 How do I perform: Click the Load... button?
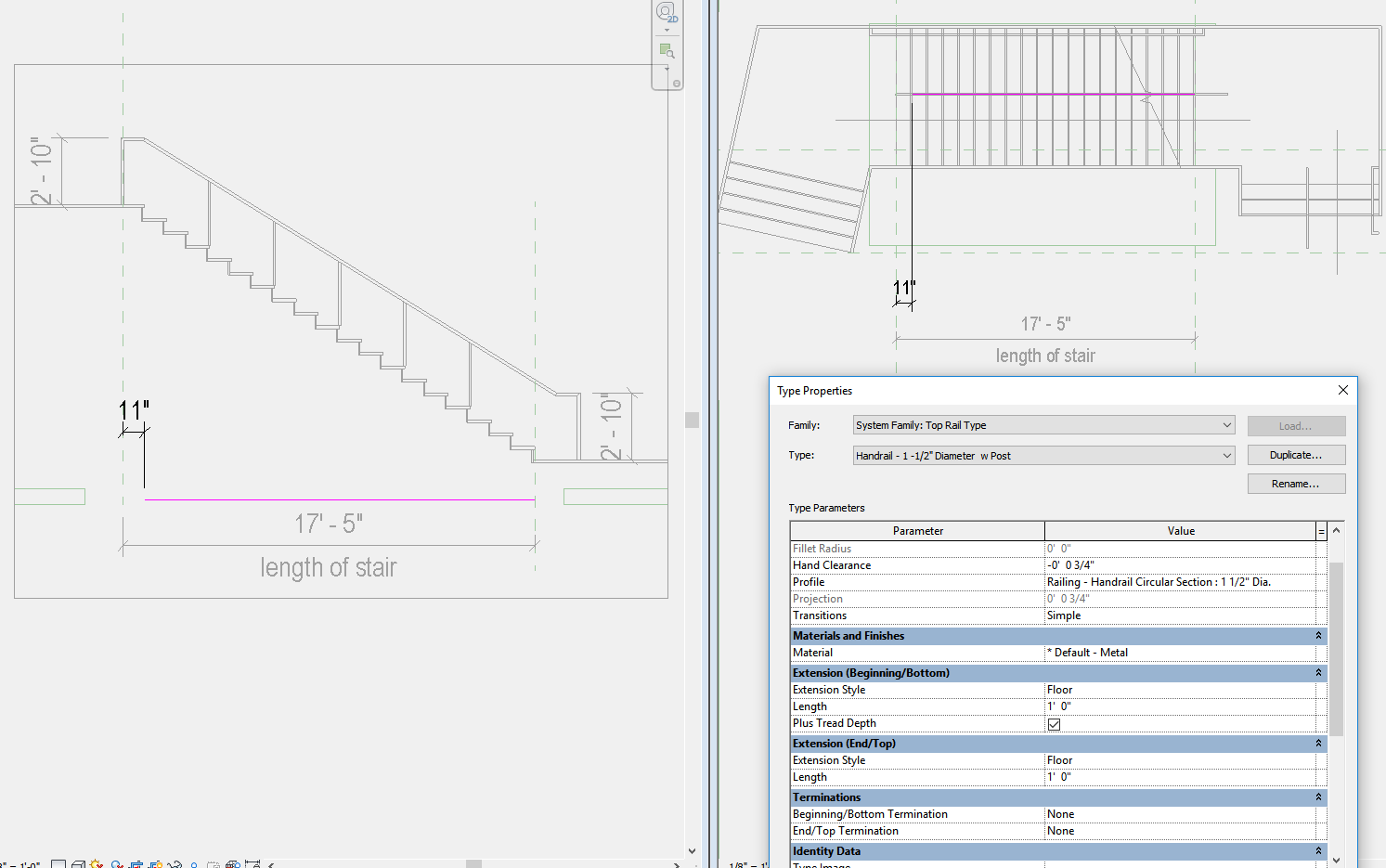(1296, 426)
